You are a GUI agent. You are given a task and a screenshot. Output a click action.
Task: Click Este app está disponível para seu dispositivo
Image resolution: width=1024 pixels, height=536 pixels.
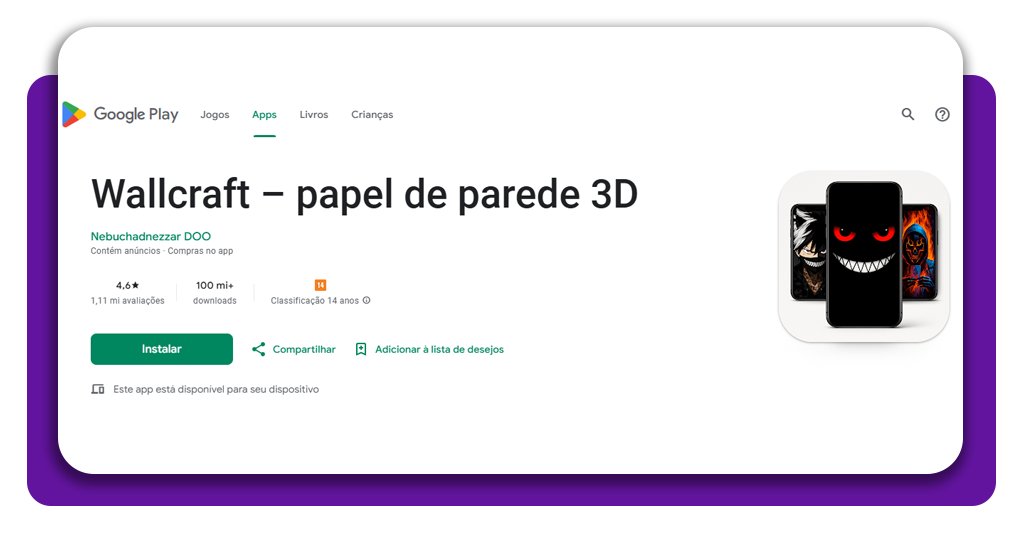216,389
